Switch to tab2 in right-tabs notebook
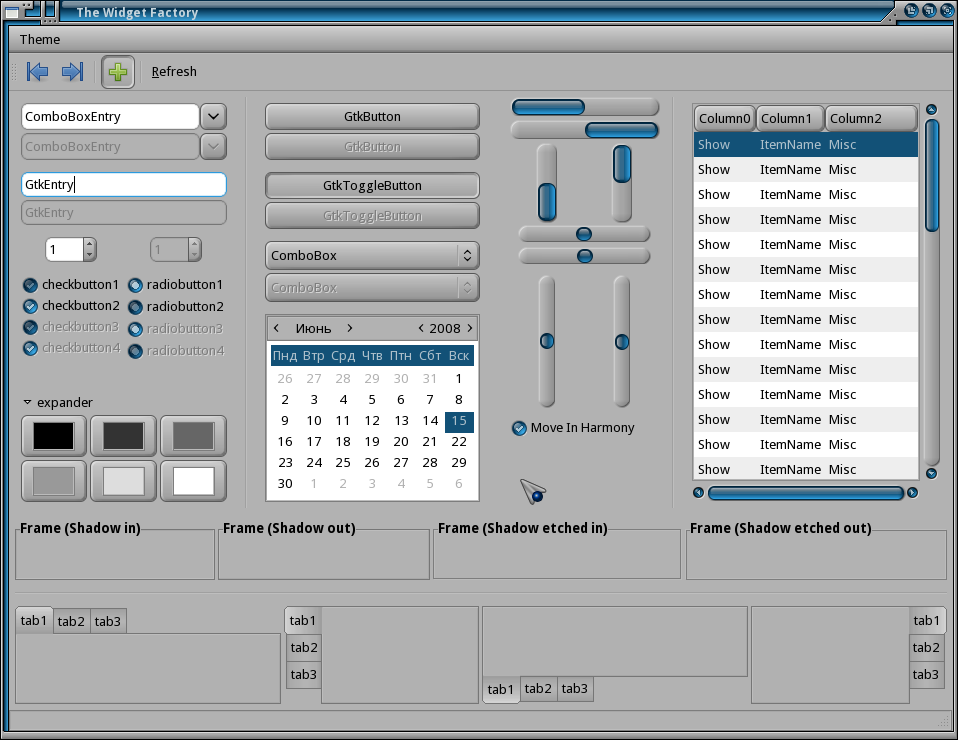The height and width of the screenshot is (740, 958). click(926, 648)
